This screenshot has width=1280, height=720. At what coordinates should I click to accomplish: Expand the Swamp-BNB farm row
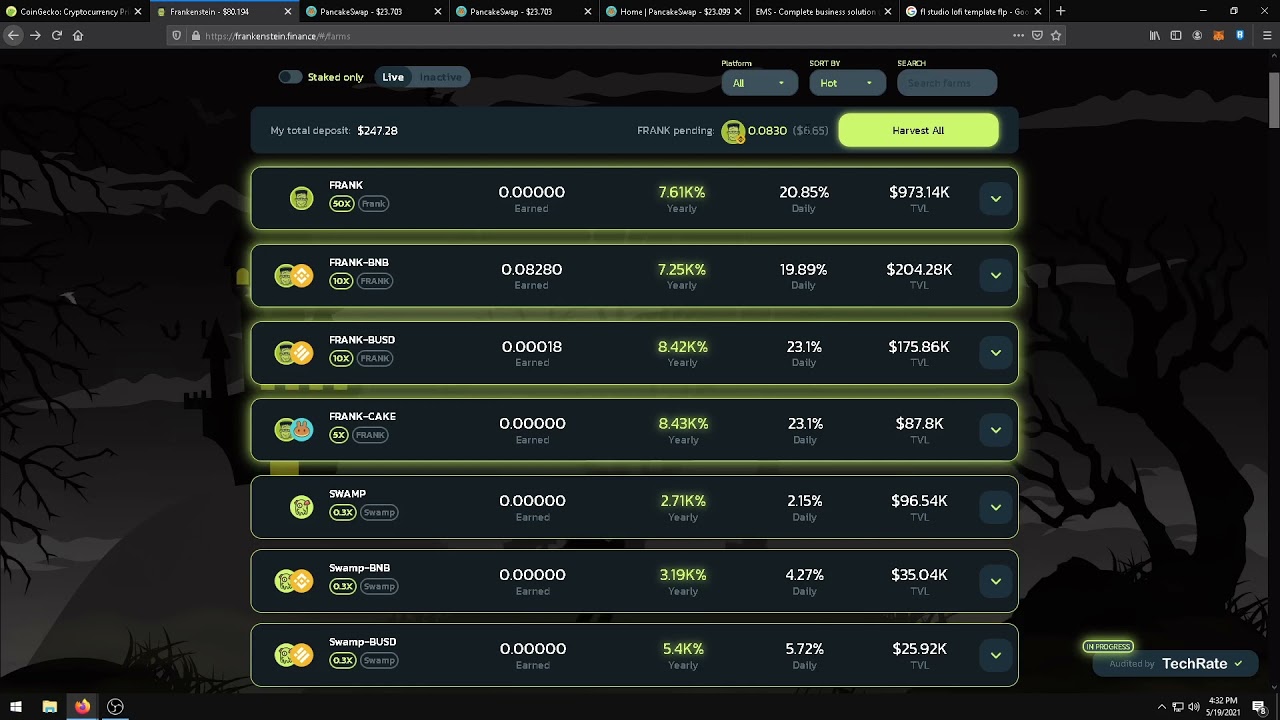coord(996,581)
